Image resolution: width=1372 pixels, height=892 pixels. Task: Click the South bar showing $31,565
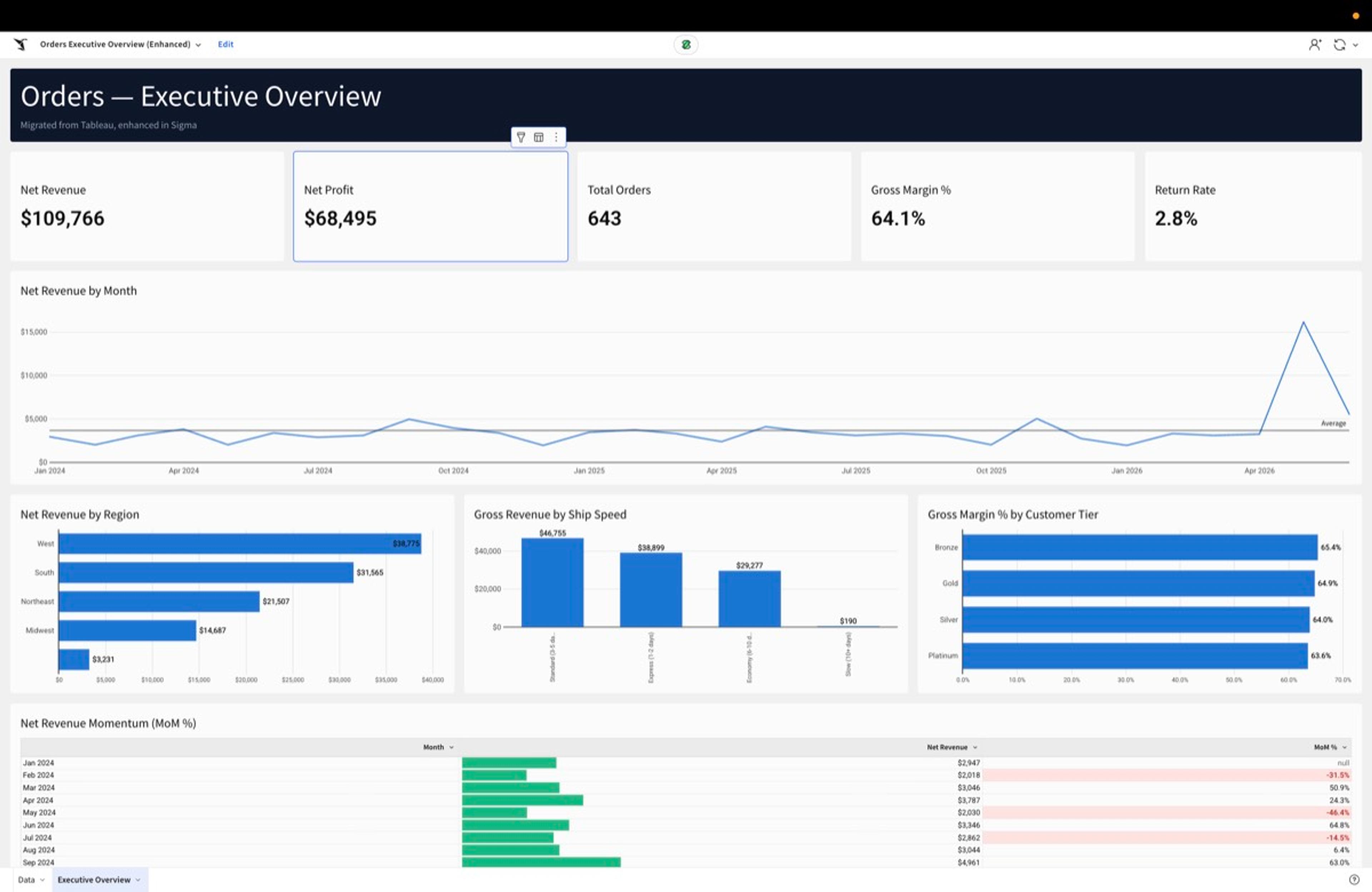click(206, 573)
